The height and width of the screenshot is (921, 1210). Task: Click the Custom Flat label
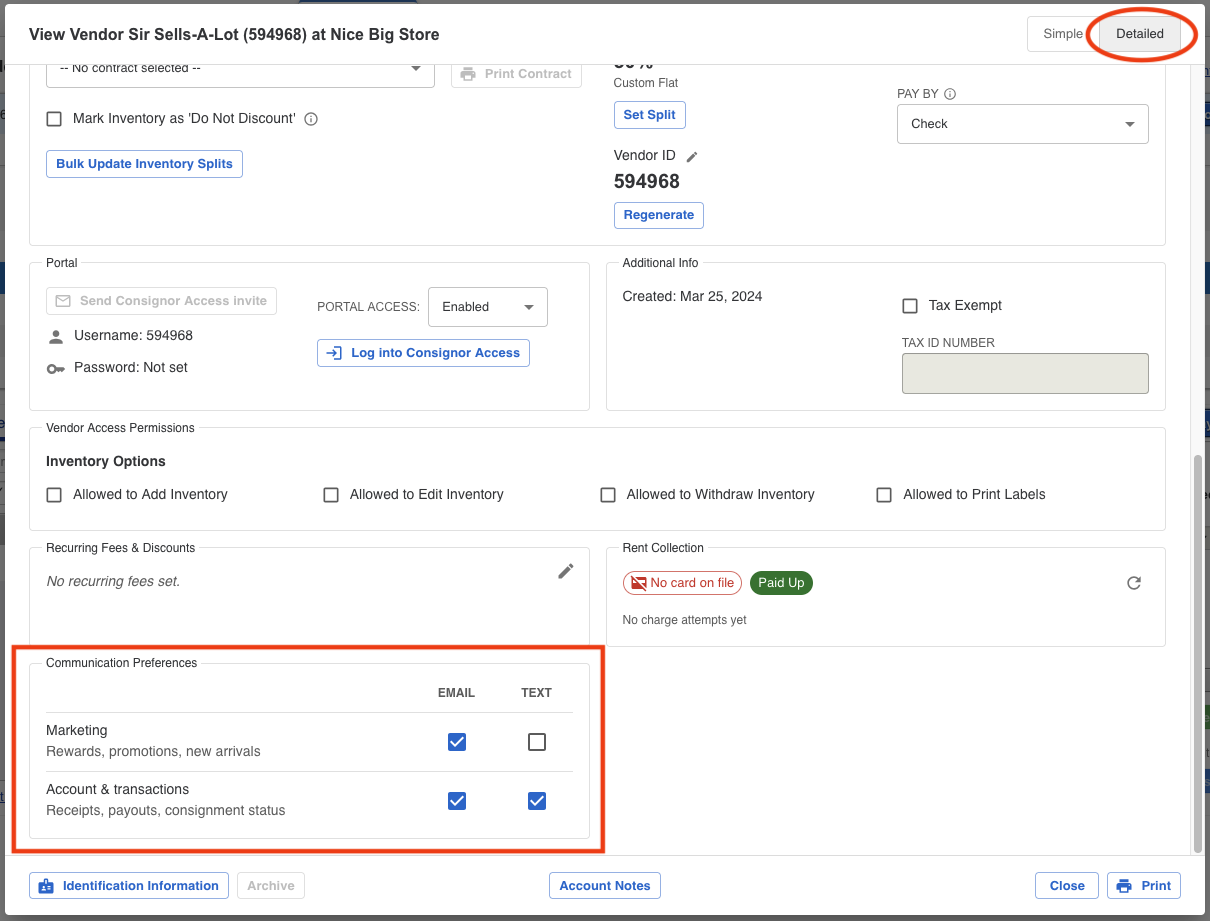(x=646, y=83)
